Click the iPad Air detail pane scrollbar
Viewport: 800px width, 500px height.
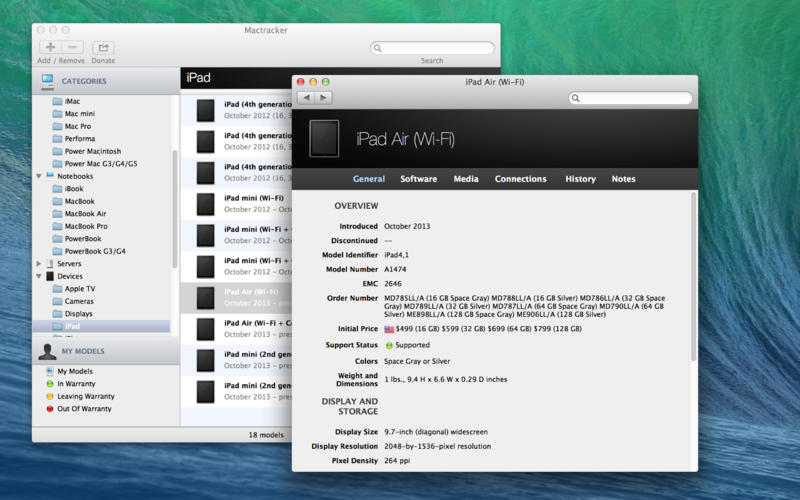(x=693, y=277)
